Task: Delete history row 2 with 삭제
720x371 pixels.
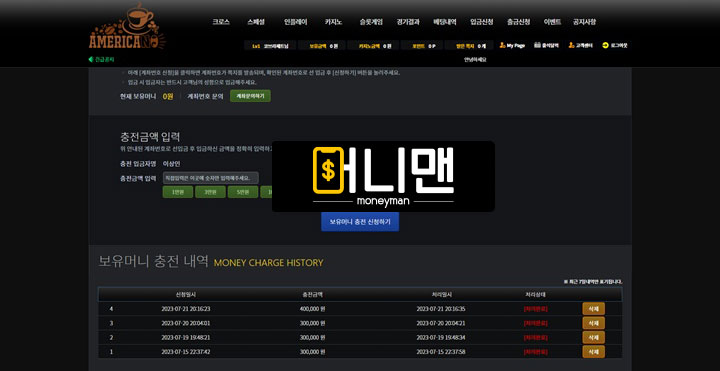Action: [593, 337]
